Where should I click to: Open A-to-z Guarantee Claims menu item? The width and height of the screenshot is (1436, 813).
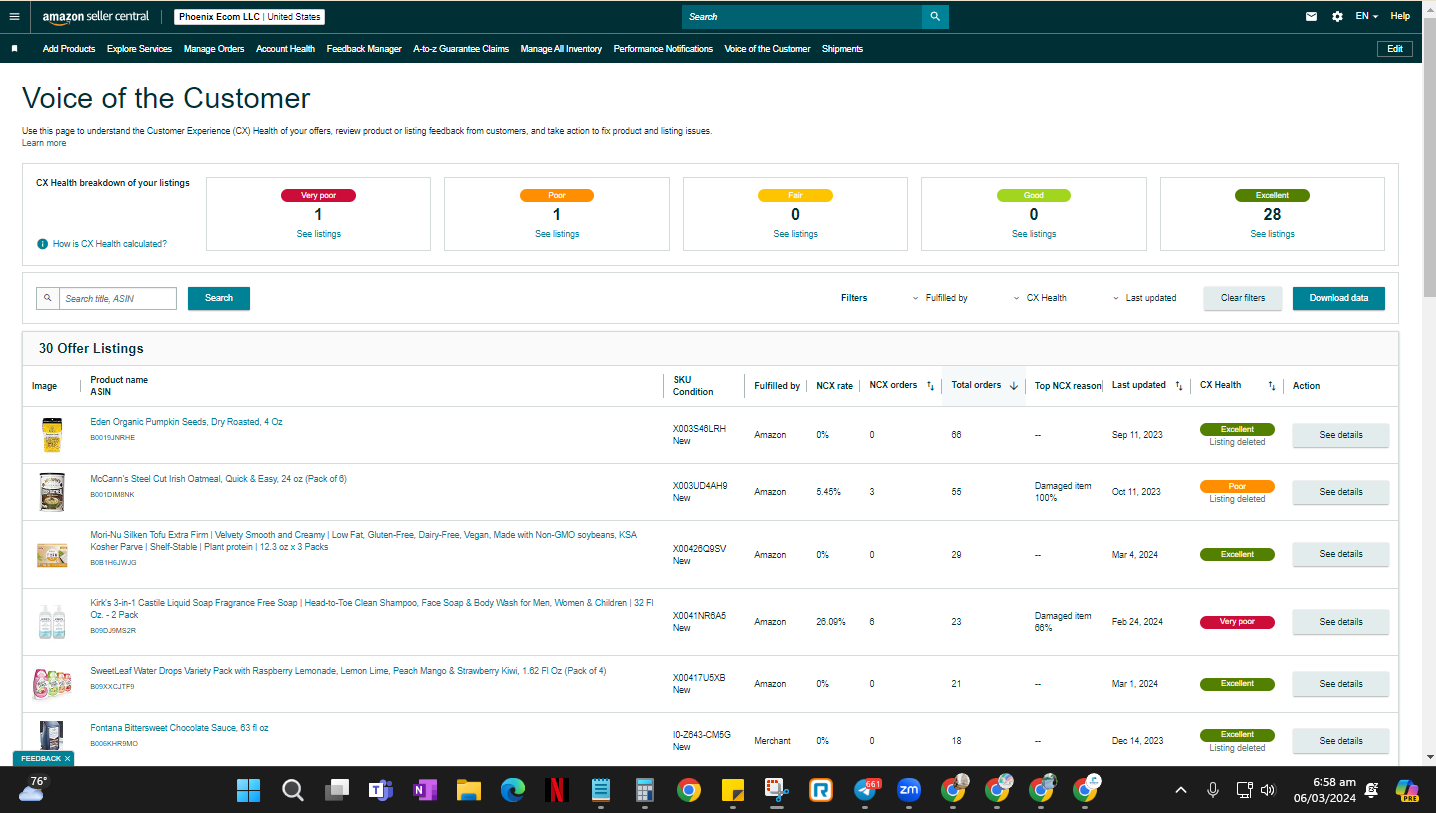pyautogui.click(x=461, y=49)
